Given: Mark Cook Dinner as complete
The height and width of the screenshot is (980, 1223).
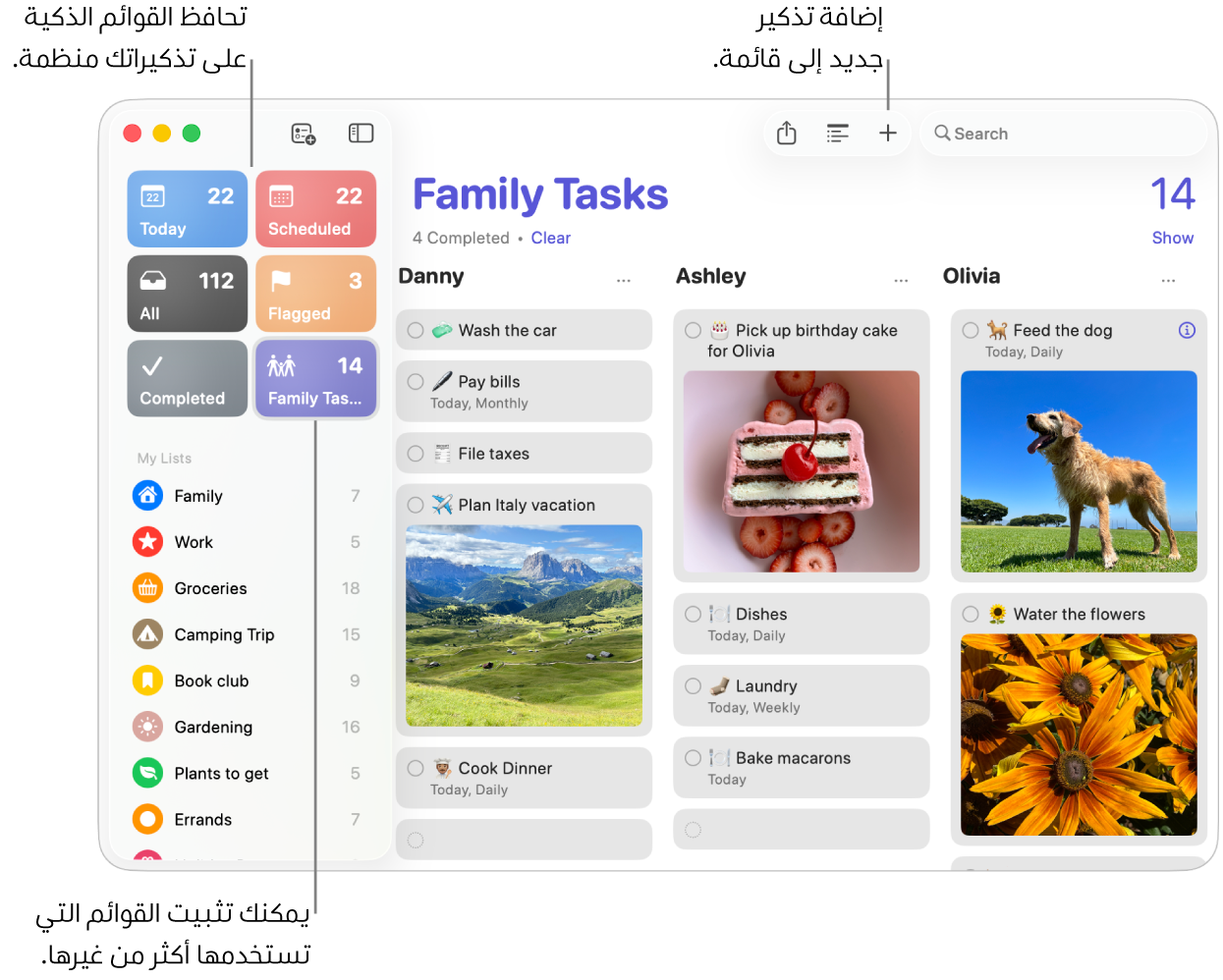Looking at the screenshot, I should pyautogui.click(x=416, y=768).
